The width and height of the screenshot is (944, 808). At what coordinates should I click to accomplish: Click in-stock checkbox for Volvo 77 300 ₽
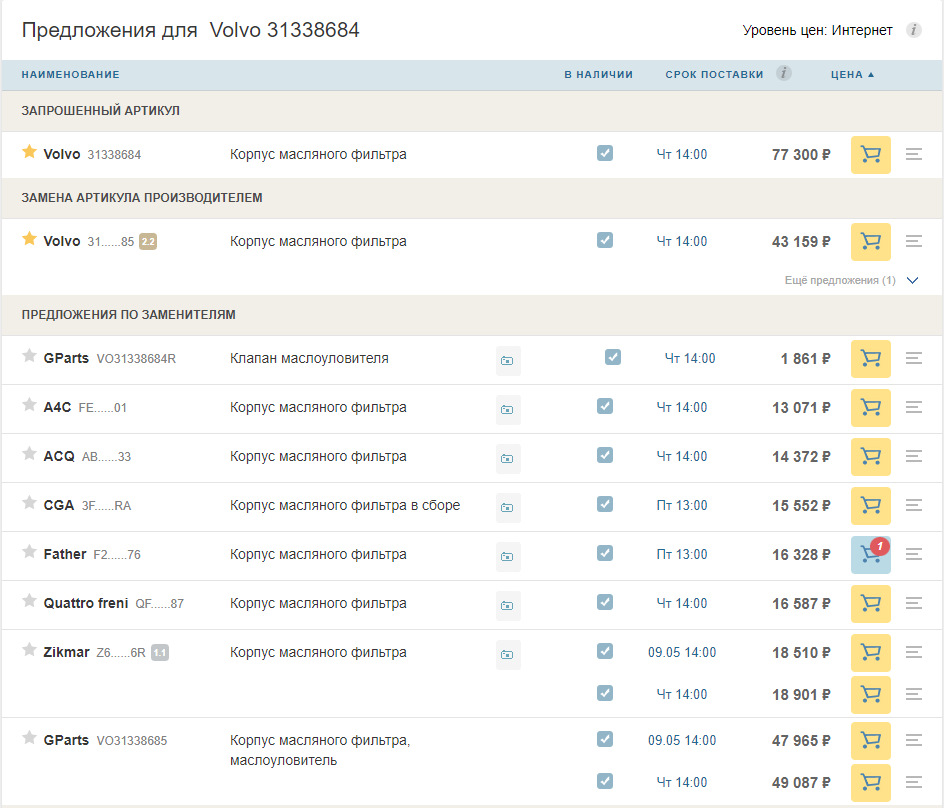pyautogui.click(x=605, y=153)
